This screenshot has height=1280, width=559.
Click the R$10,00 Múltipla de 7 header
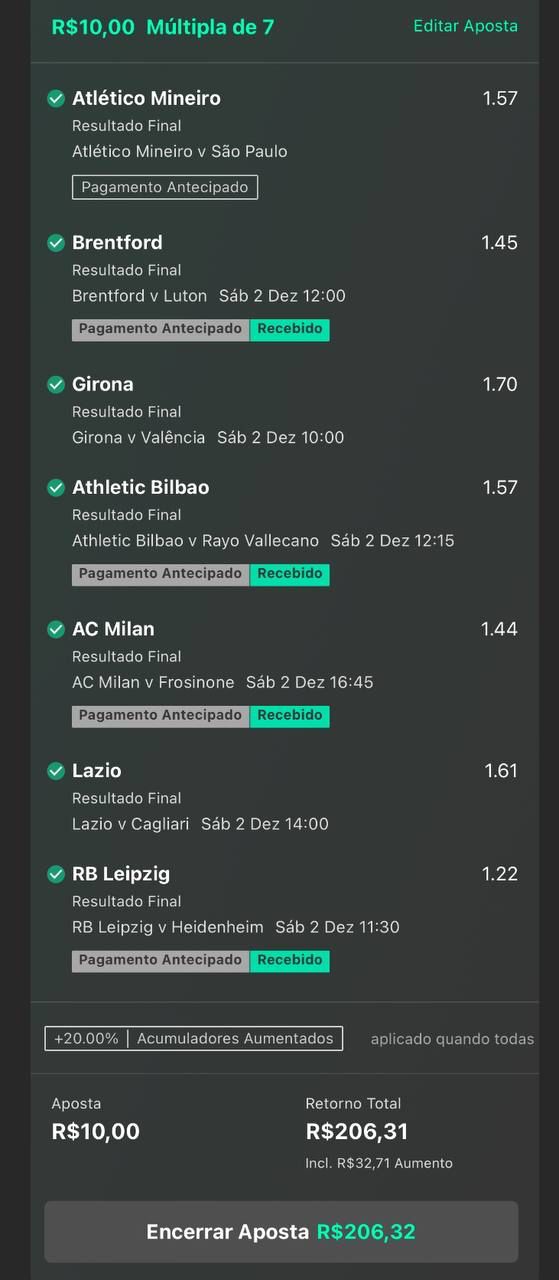tap(163, 27)
